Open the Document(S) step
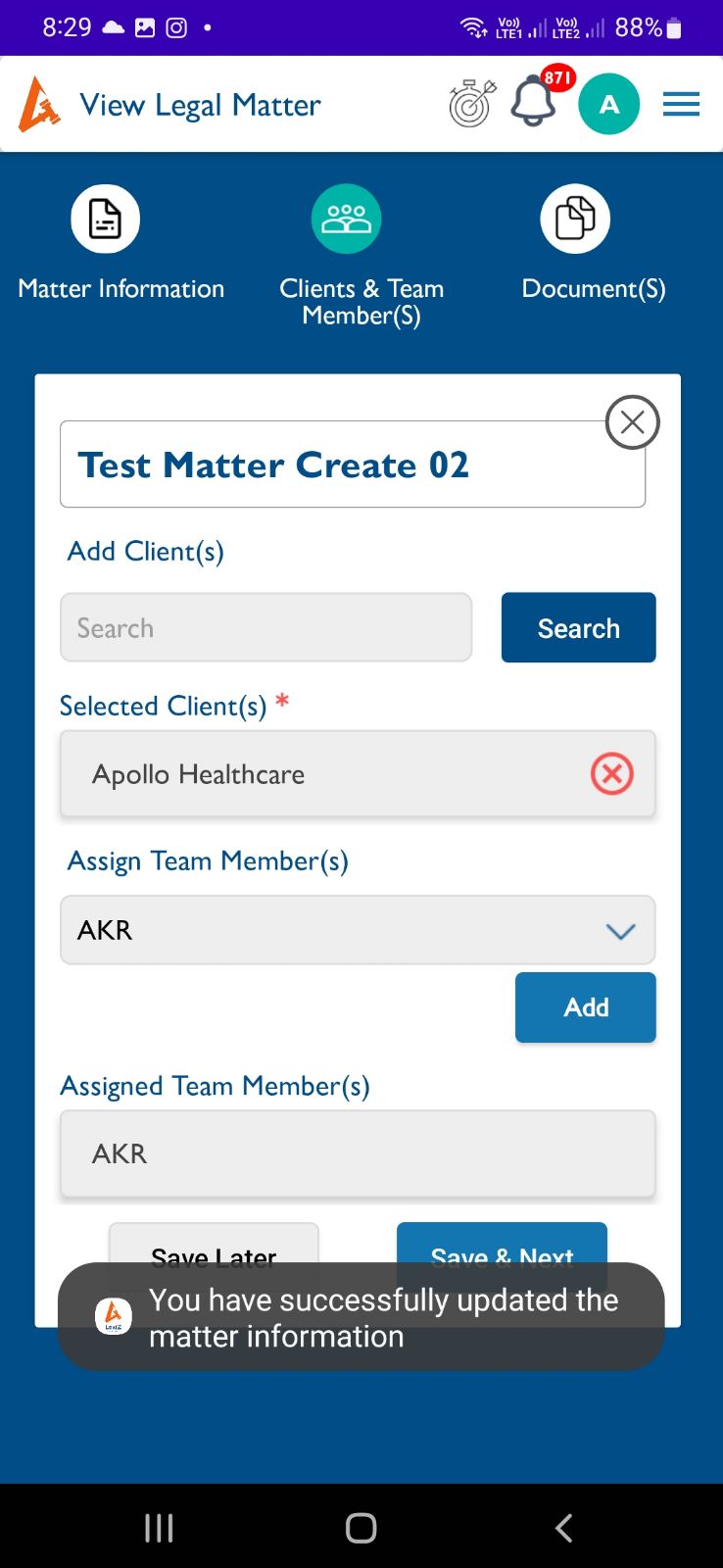This screenshot has width=723, height=1568. 575,219
